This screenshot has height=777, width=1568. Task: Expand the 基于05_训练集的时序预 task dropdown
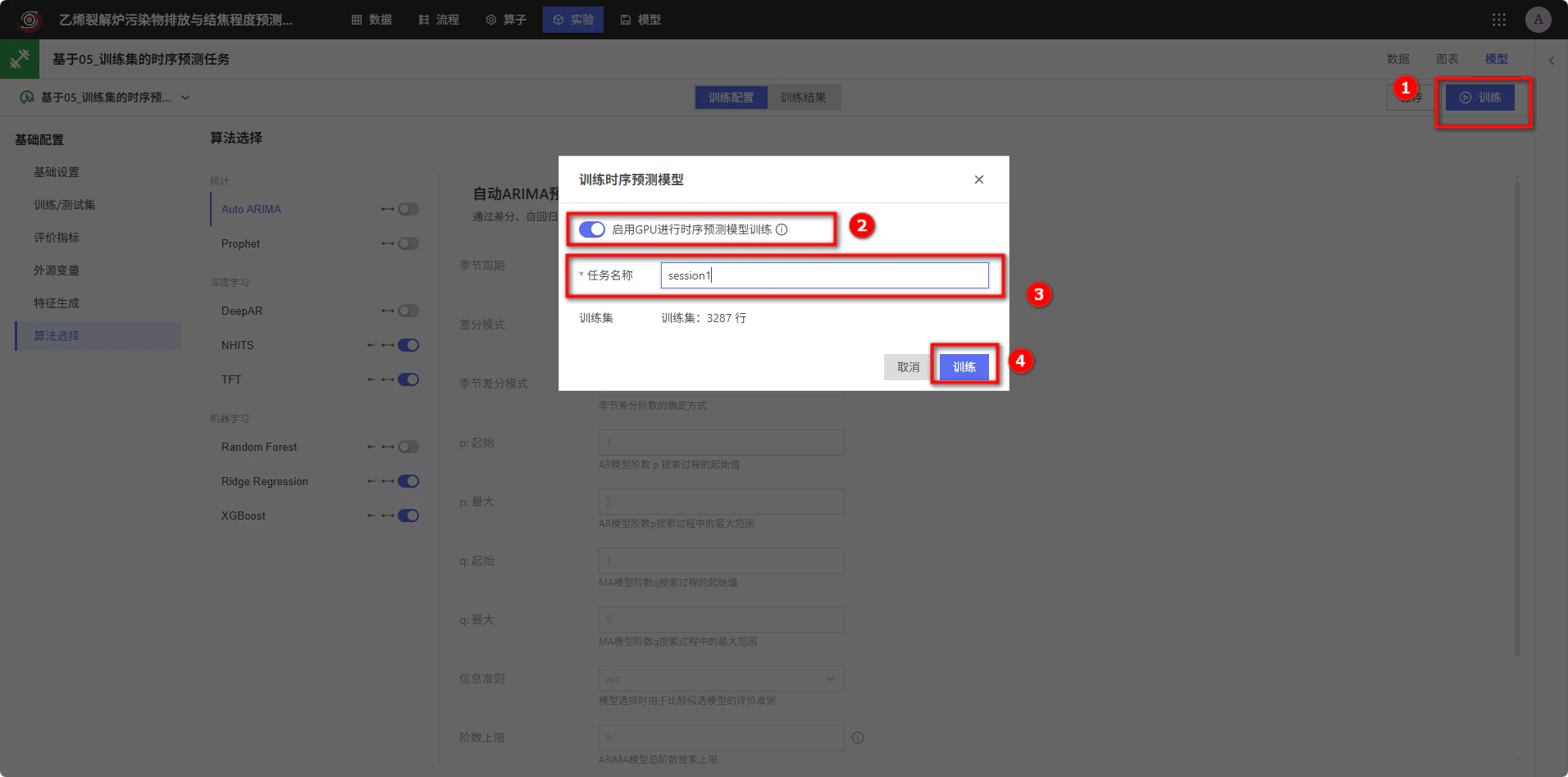pos(185,98)
